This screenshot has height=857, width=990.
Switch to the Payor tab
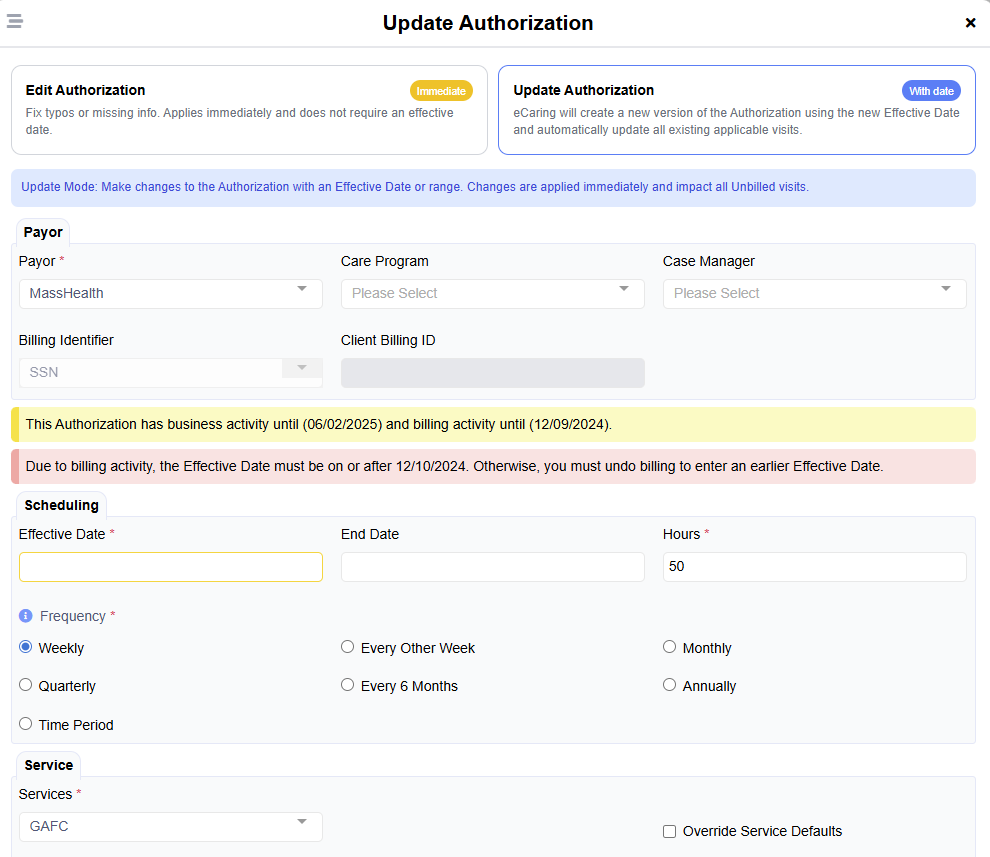pos(42,231)
